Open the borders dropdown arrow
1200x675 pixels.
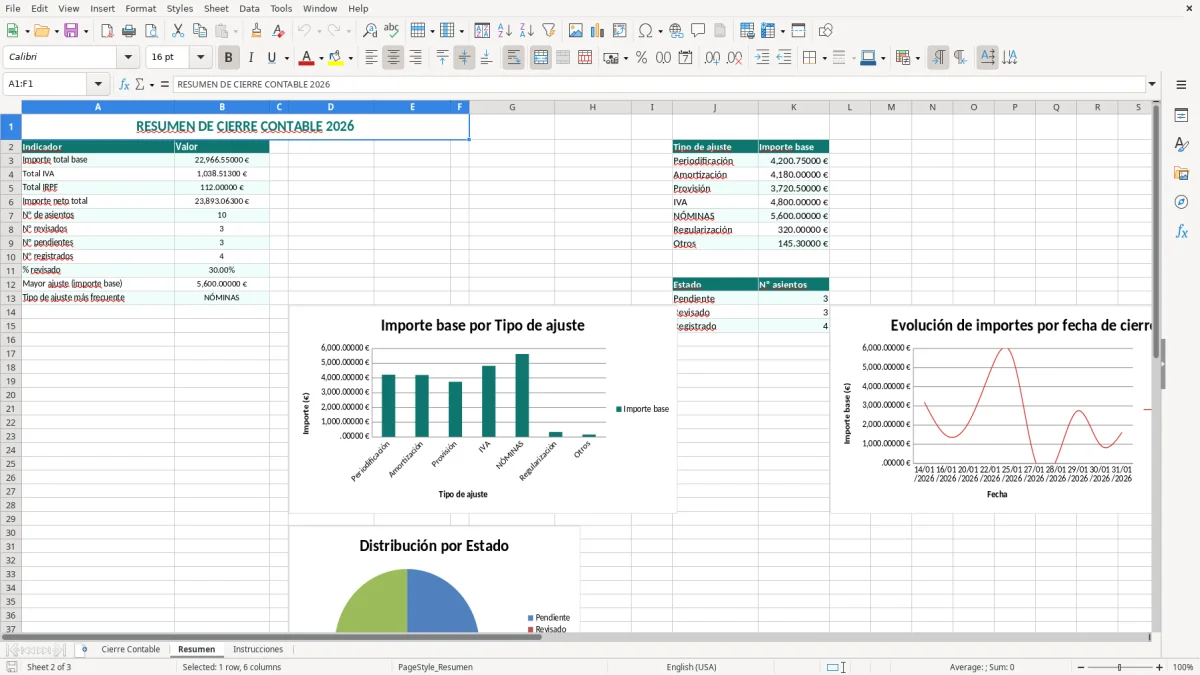click(x=826, y=58)
